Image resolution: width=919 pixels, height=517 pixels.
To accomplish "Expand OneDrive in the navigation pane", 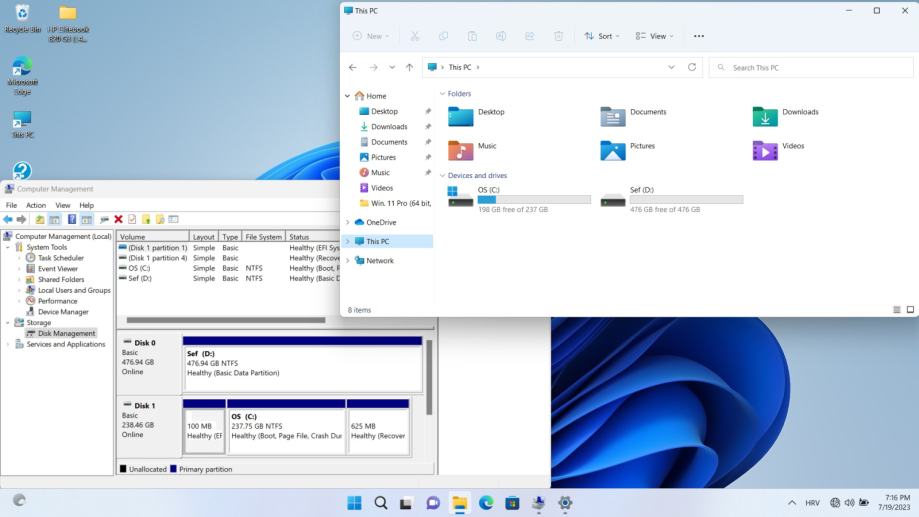I will tap(348, 222).
